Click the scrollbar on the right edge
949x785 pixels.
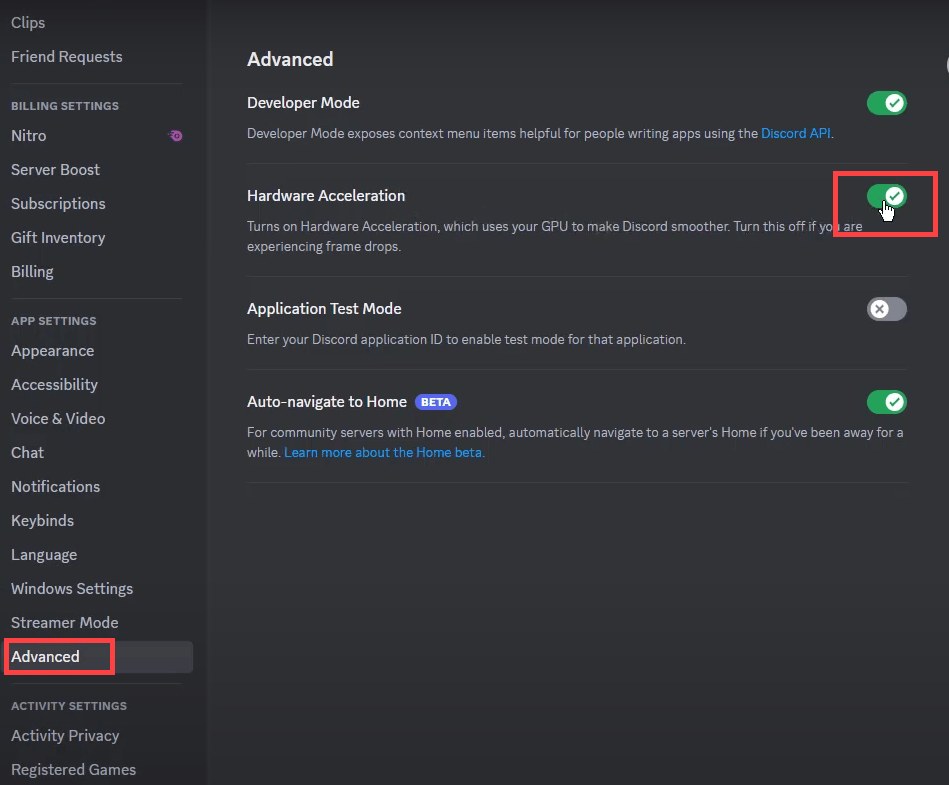click(944, 63)
